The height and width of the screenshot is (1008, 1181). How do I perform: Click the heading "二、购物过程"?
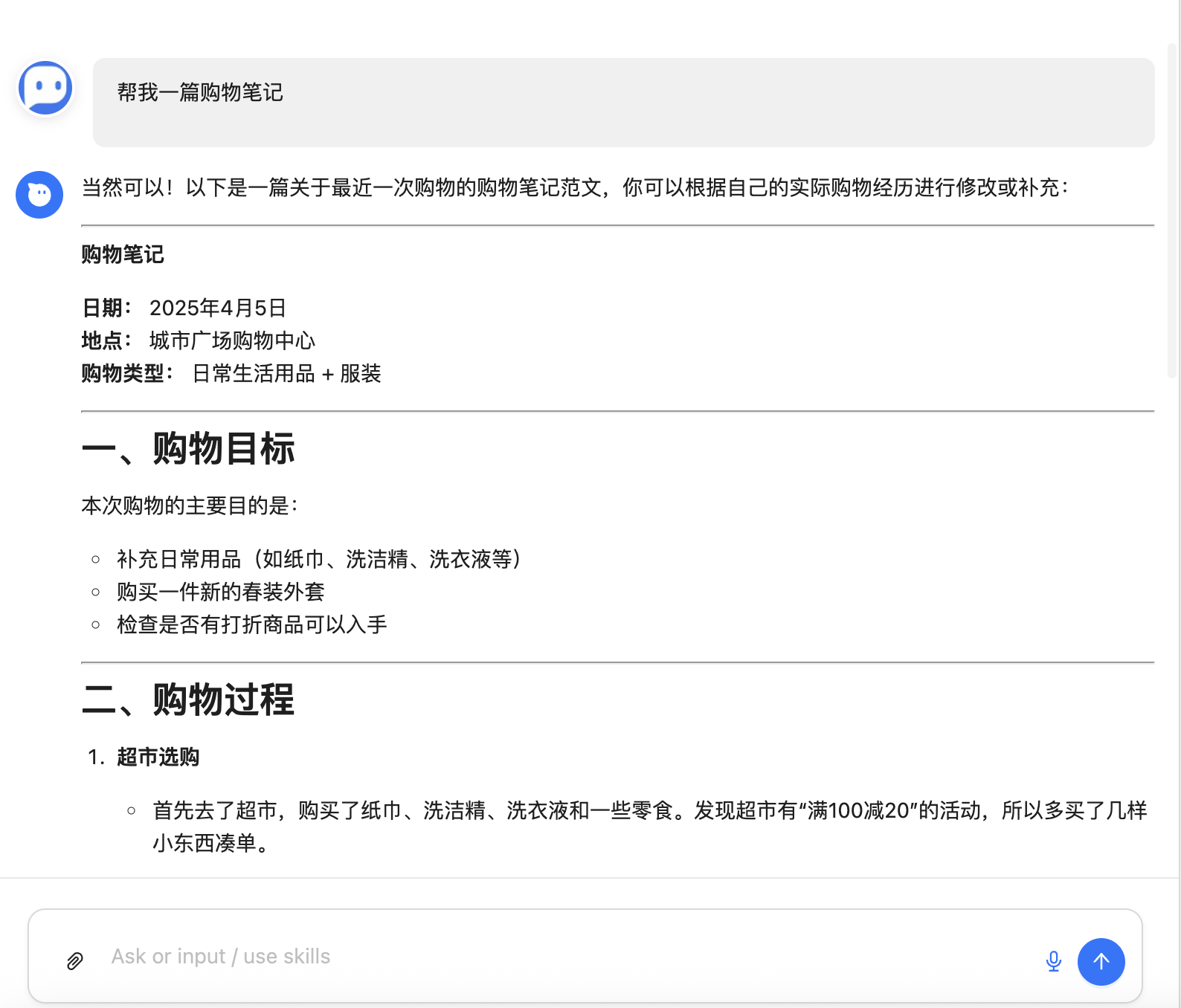[x=188, y=700]
